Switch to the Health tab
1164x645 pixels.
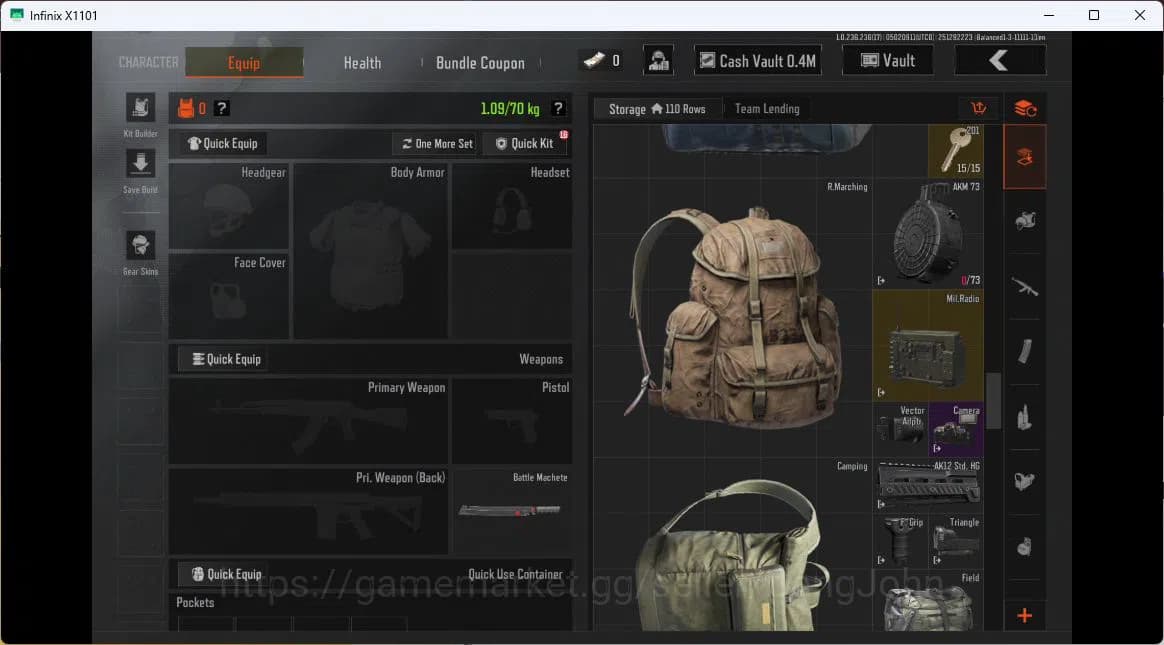pyautogui.click(x=362, y=63)
